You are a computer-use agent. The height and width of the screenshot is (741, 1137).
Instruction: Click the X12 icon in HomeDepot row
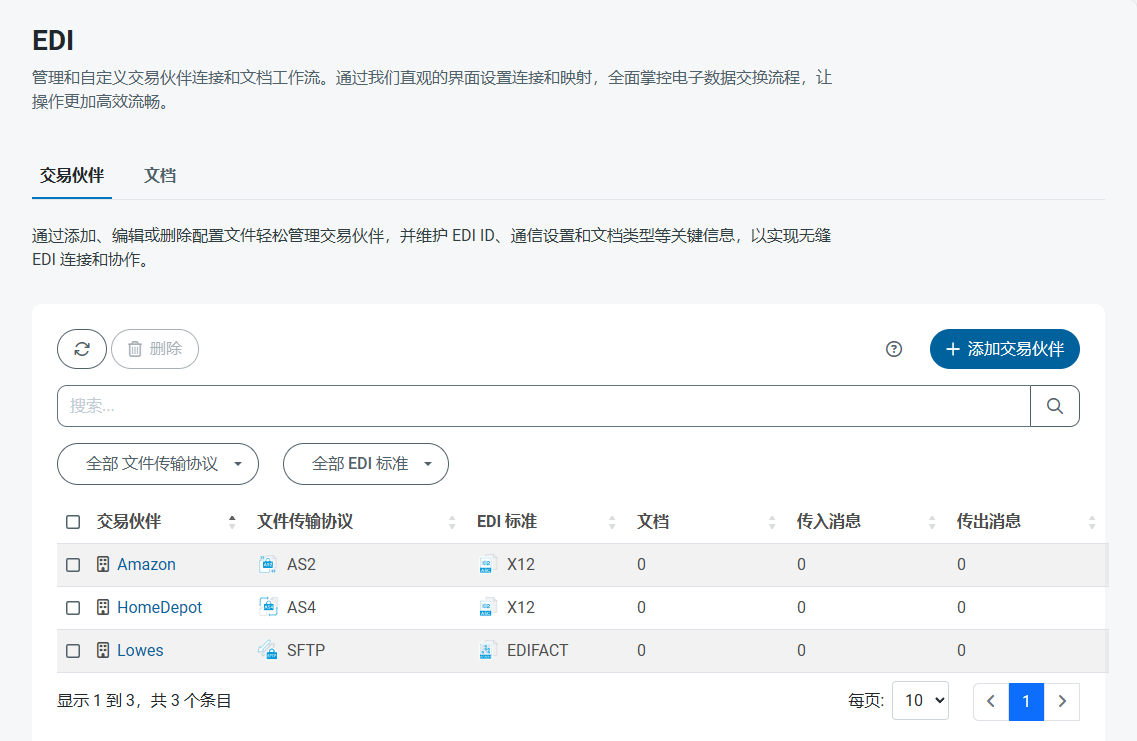(x=487, y=607)
